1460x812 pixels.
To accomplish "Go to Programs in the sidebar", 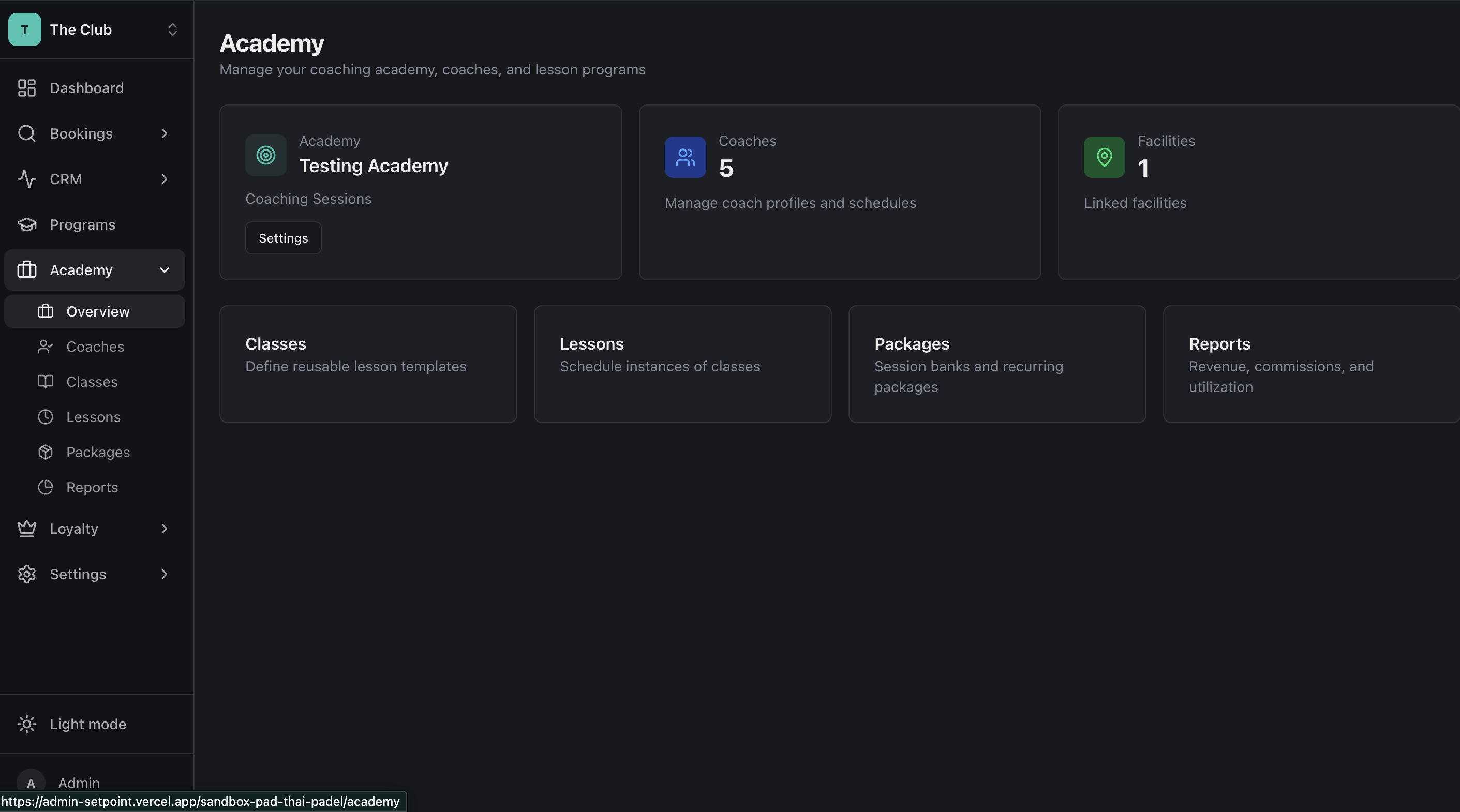I will coord(94,224).
